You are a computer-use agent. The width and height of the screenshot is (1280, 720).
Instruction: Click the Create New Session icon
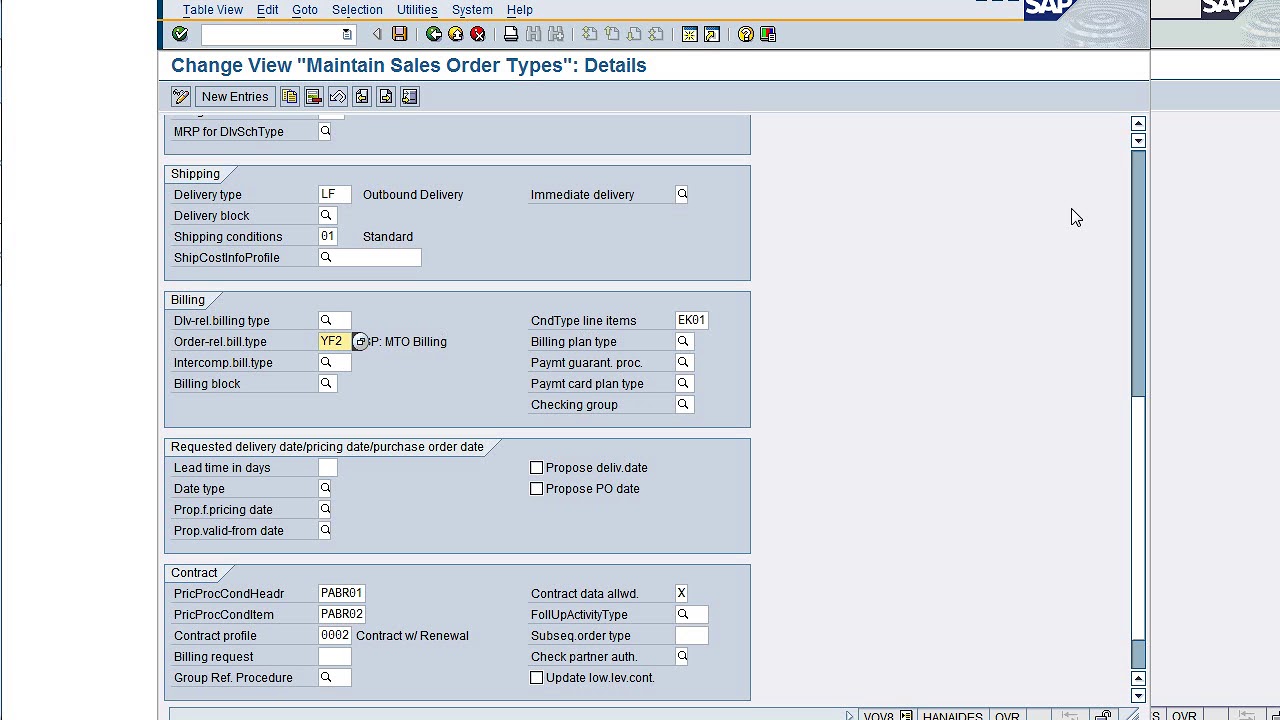coord(690,34)
